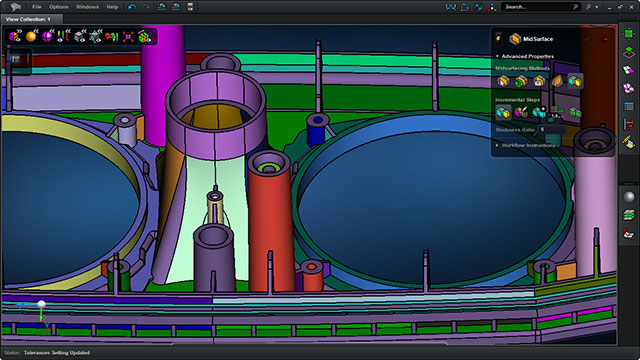640x360 pixels.
Task: Click second layout icon after Redo
Action: click(176, 7)
